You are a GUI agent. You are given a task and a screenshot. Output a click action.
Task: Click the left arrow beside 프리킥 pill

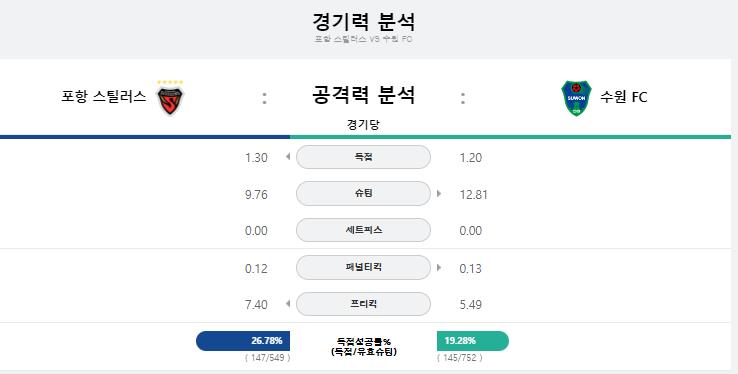pos(288,304)
